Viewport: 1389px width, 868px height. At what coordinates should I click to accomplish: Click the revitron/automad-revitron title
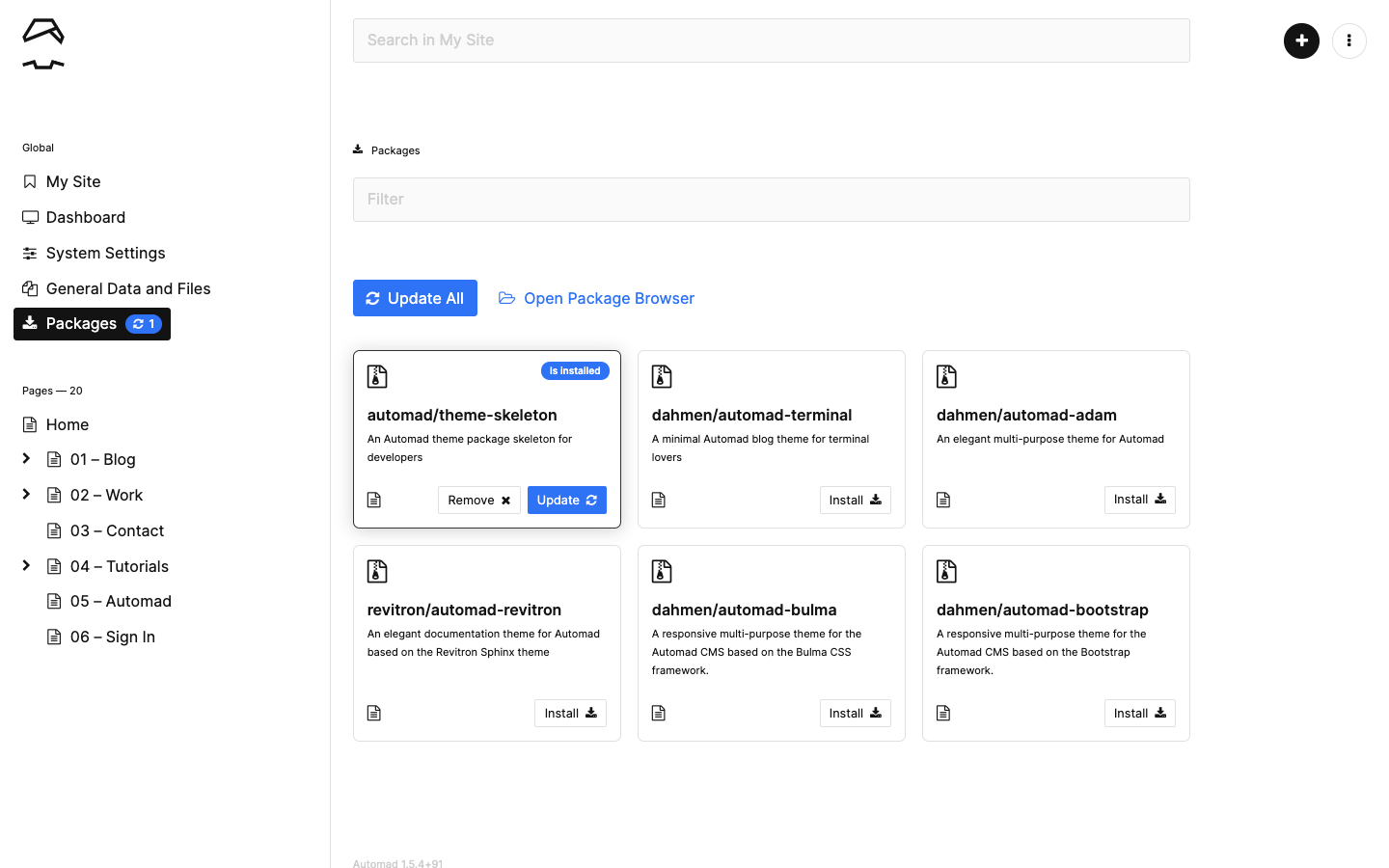pyautogui.click(x=464, y=610)
